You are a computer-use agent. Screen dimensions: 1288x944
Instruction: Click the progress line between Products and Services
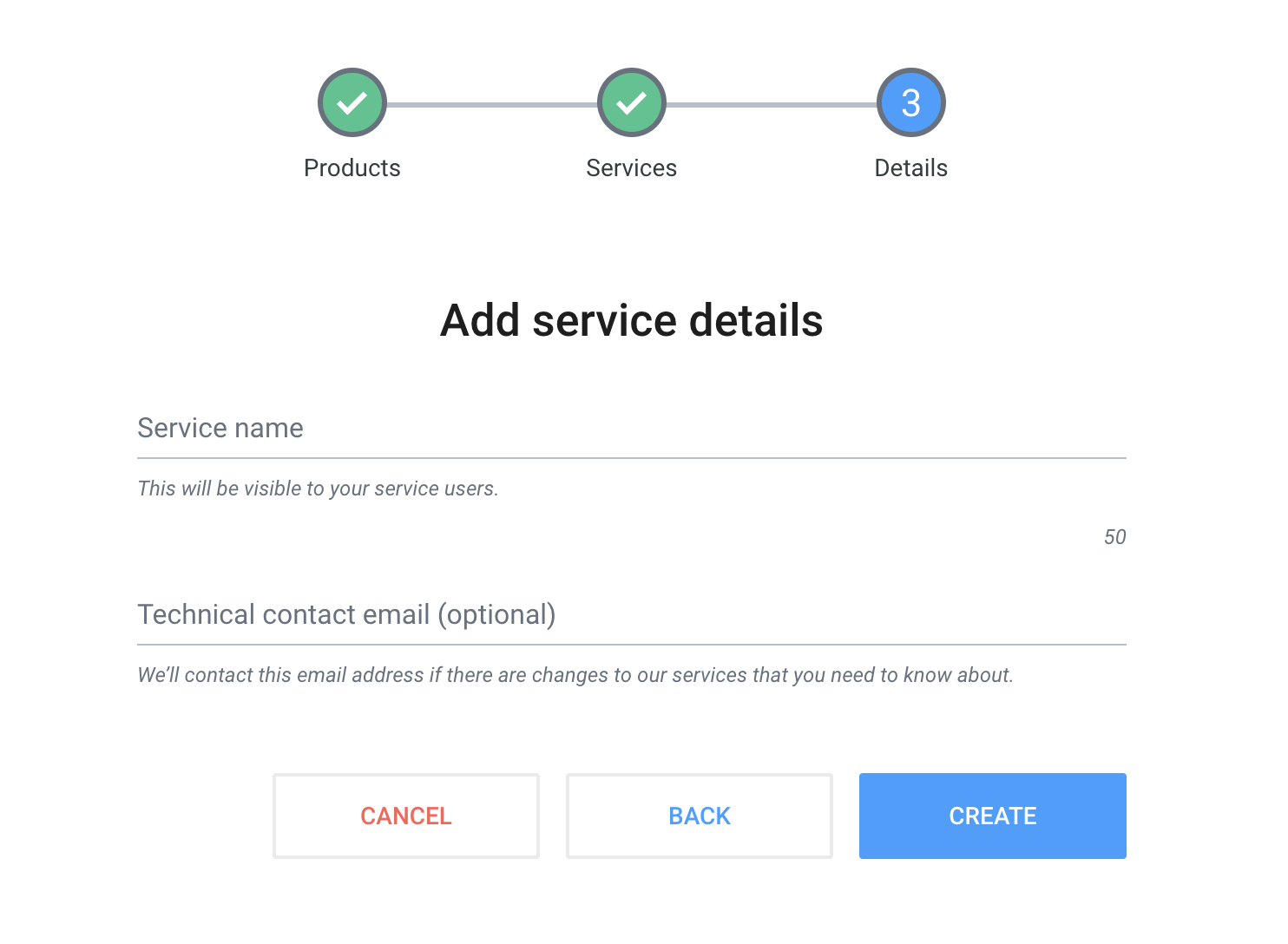pyautogui.click(x=492, y=104)
